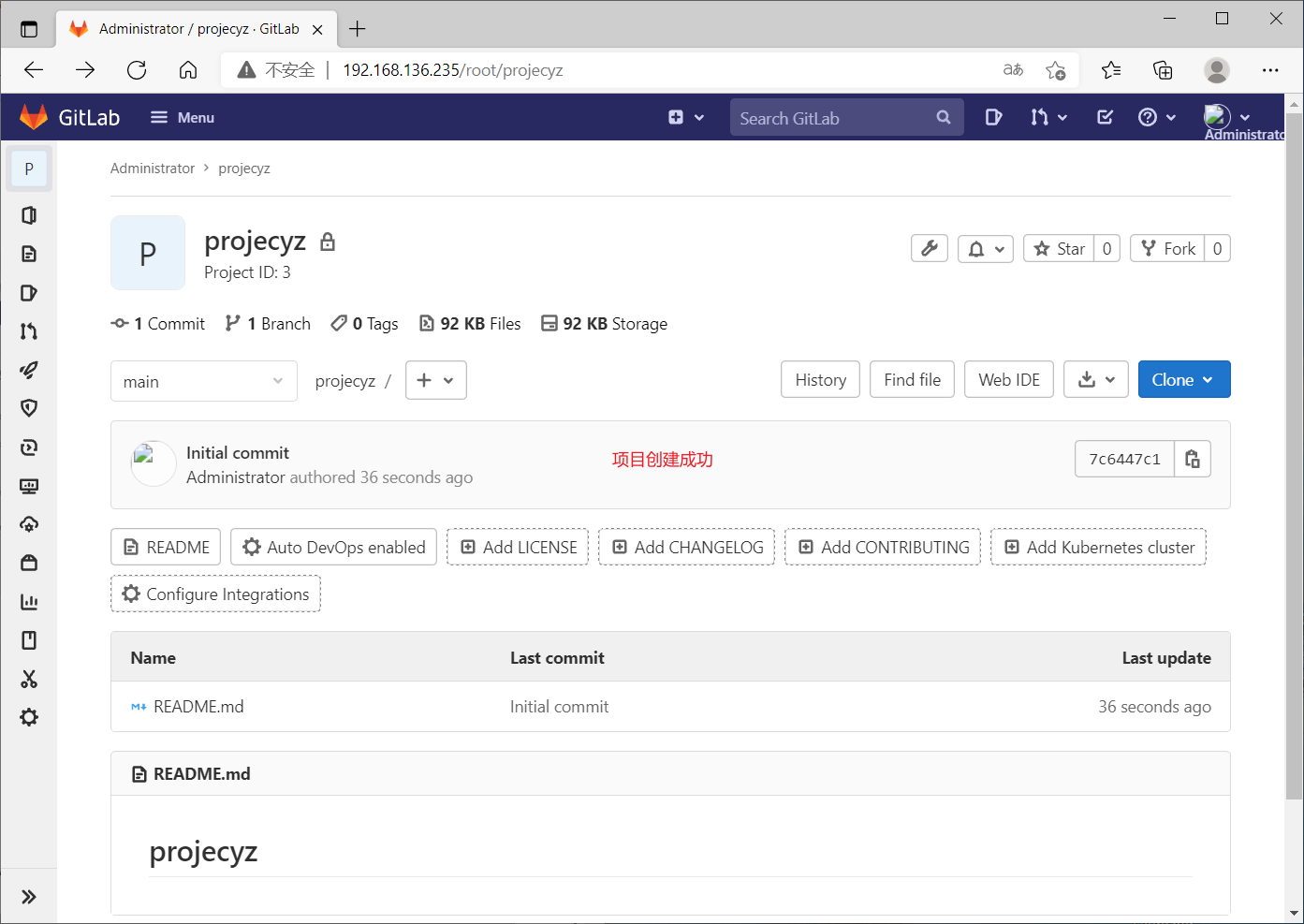This screenshot has width=1304, height=924.
Task: Open browser settings and more menu
Action: (1270, 70)
